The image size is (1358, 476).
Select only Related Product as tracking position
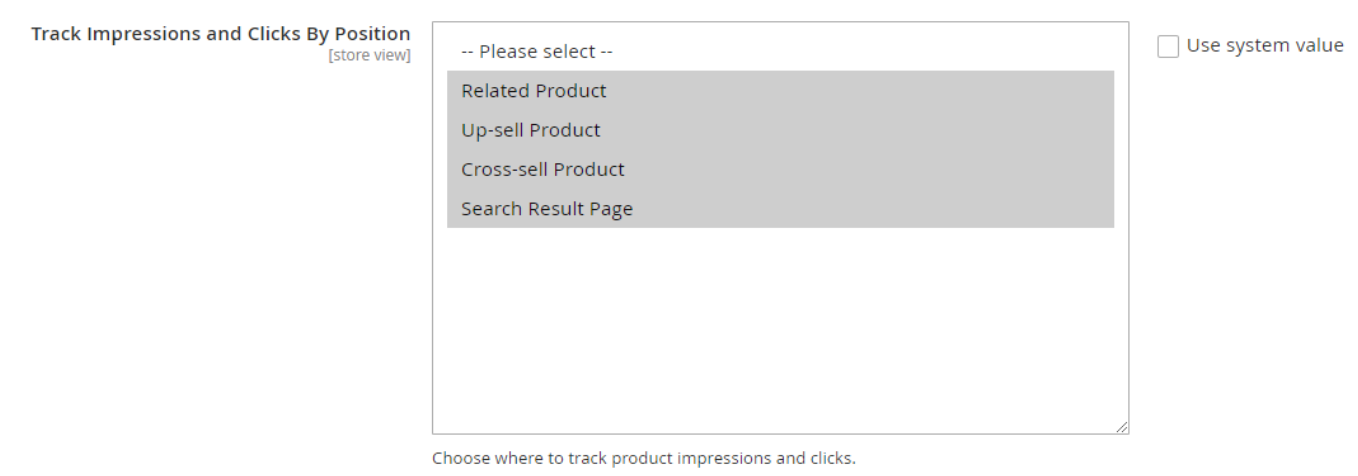534,91
